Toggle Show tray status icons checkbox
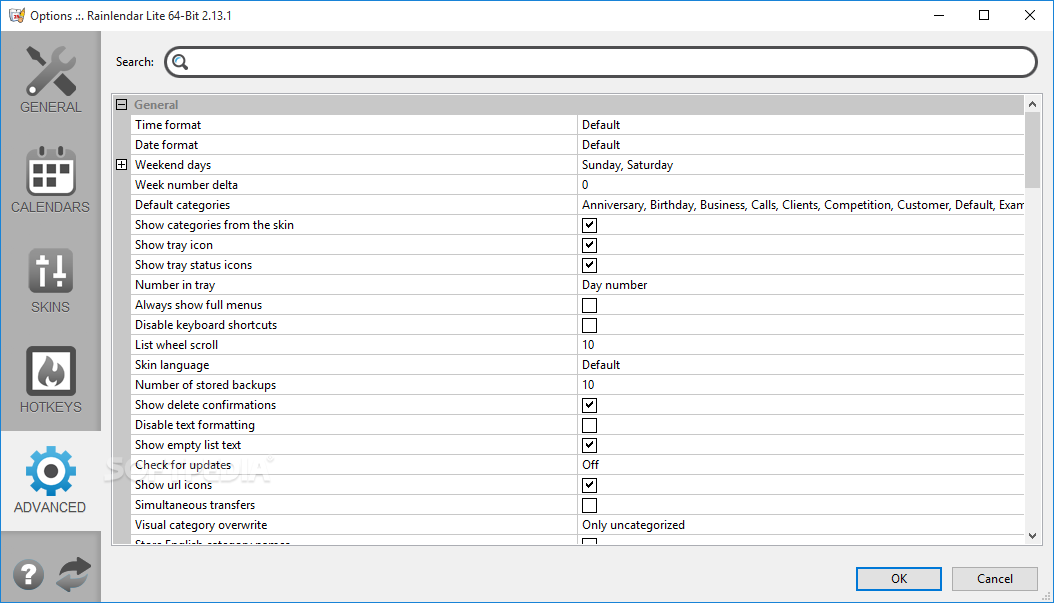 tap(590, 266)
